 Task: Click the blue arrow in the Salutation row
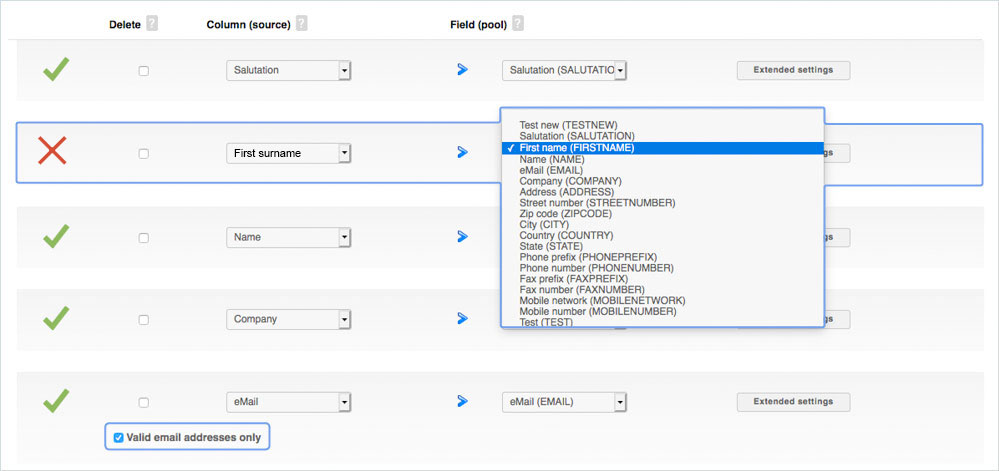pos(462,70)
